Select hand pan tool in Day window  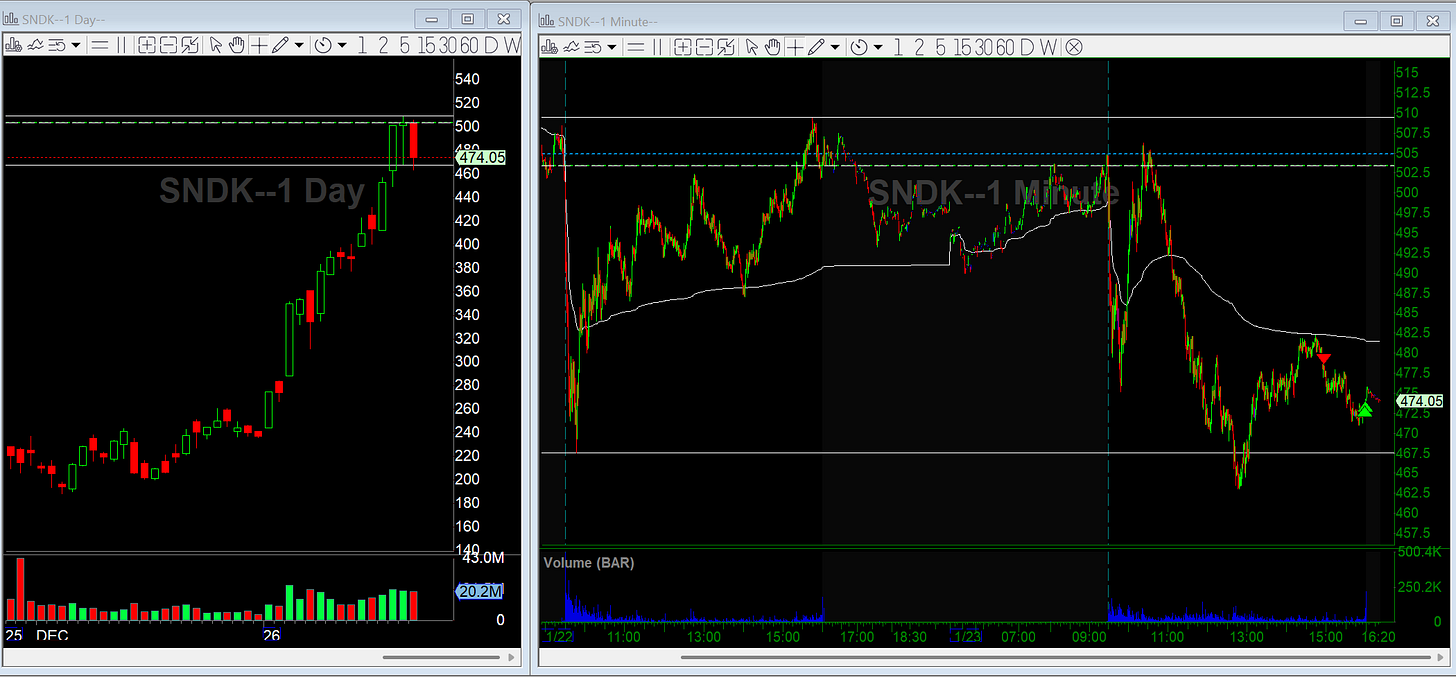[237, 45]
